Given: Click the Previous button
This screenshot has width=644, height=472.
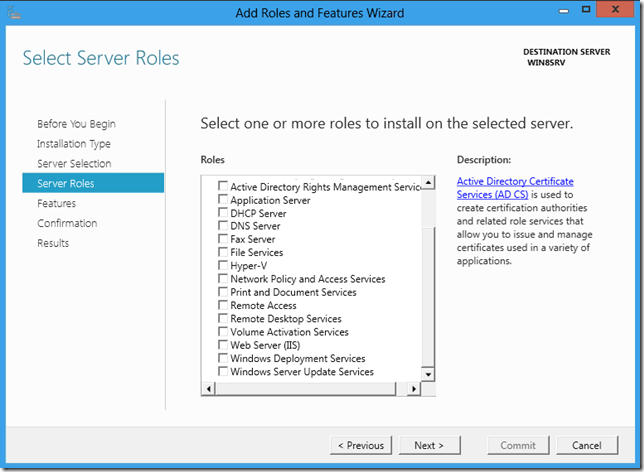Looking at the screenshot, I should (361, 445).
